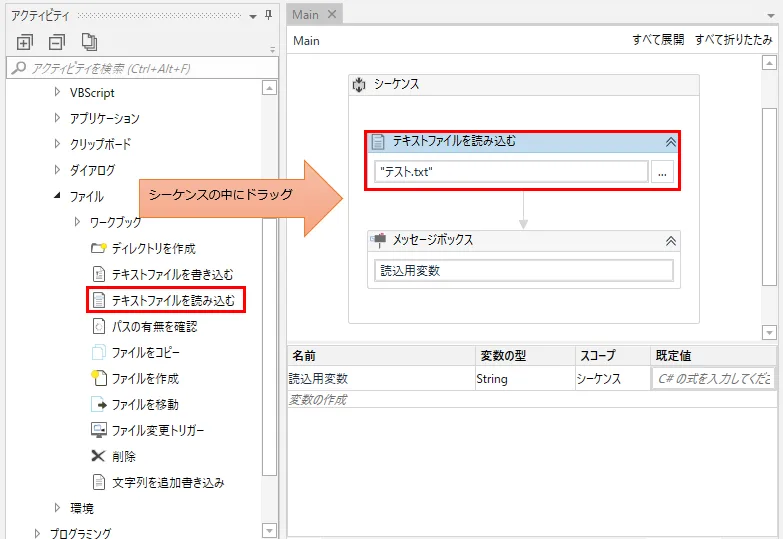Collapse the テキストファイルを読み込む activity
This screenshot has width=783, height=539.
click(671, 142)
